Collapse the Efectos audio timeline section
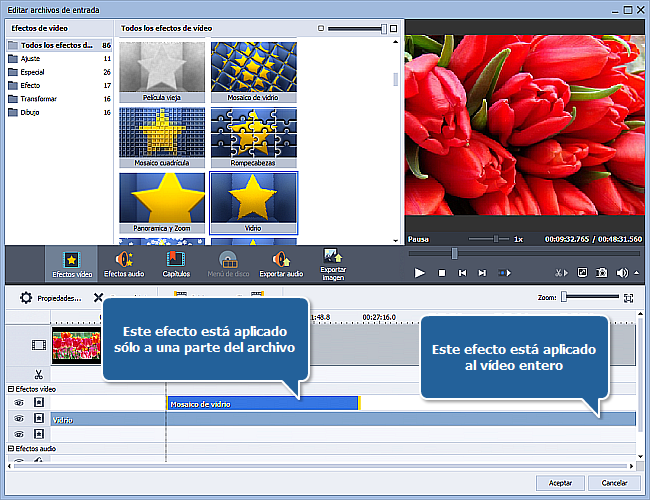This screenshot has width=650, height=500. 10,449
